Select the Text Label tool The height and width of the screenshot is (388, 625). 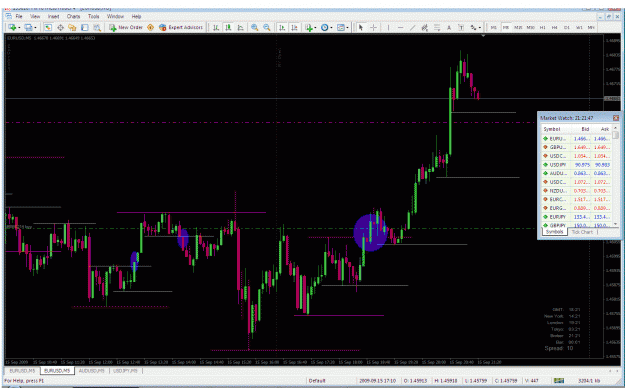(461, 28)
